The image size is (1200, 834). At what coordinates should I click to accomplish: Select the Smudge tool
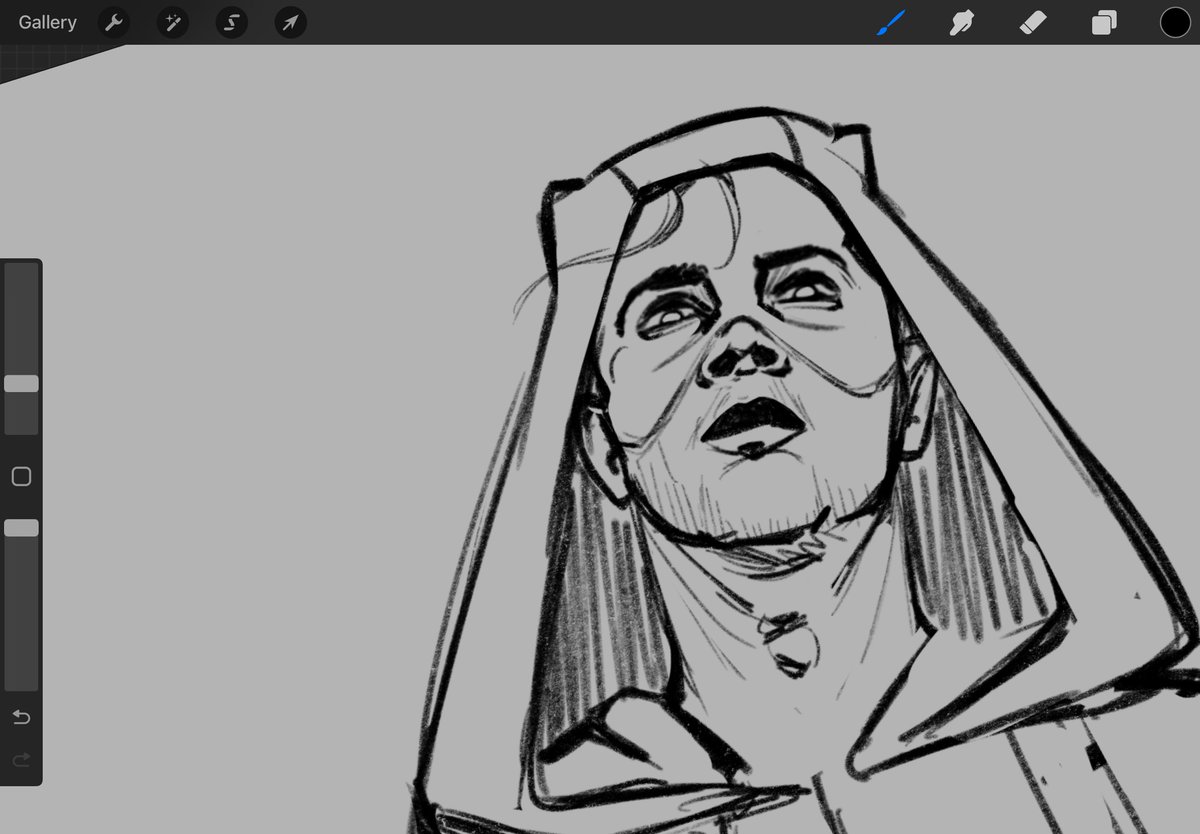click(x=961, y=22)
